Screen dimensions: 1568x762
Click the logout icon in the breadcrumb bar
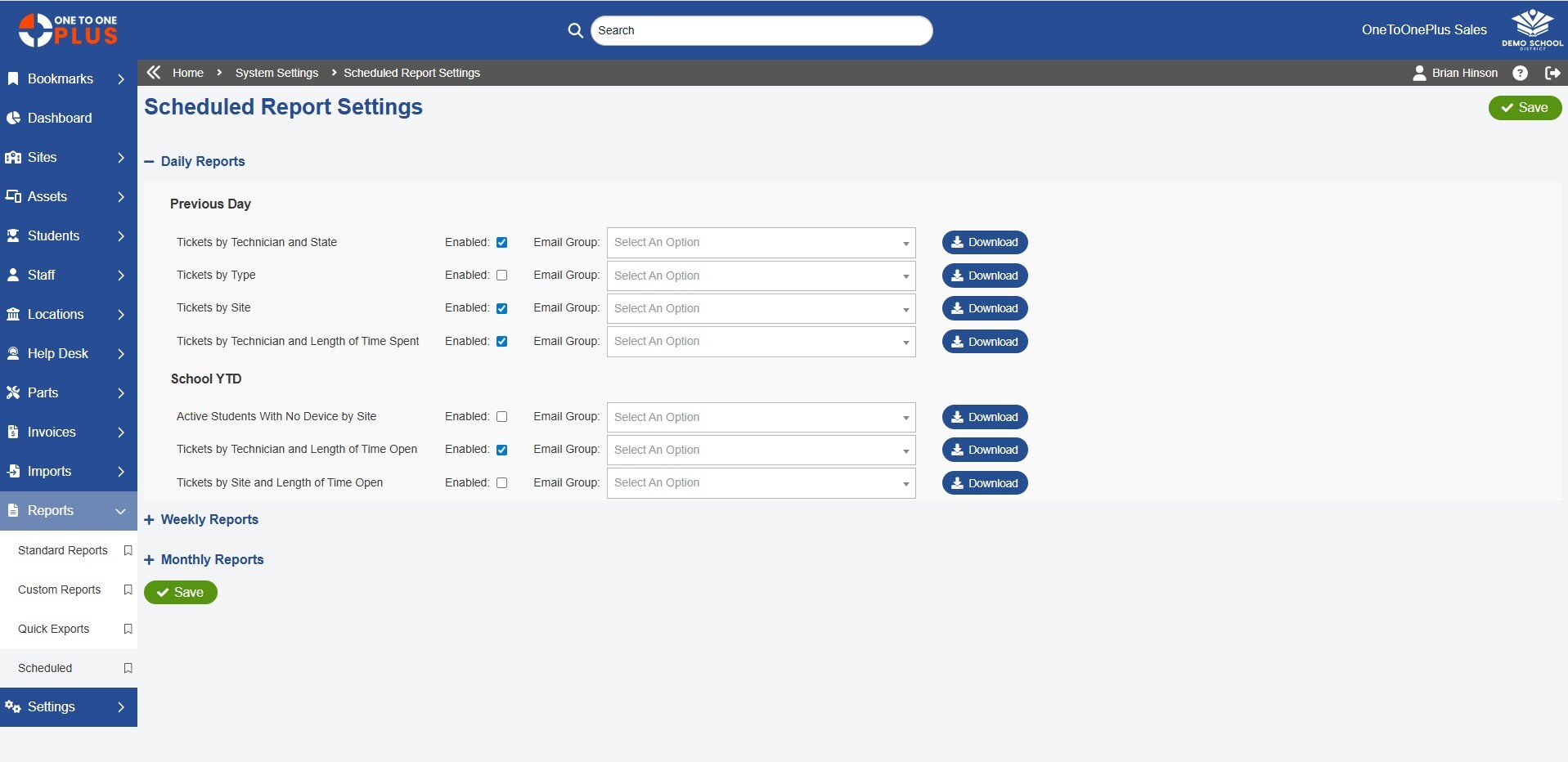point(1552,73)
